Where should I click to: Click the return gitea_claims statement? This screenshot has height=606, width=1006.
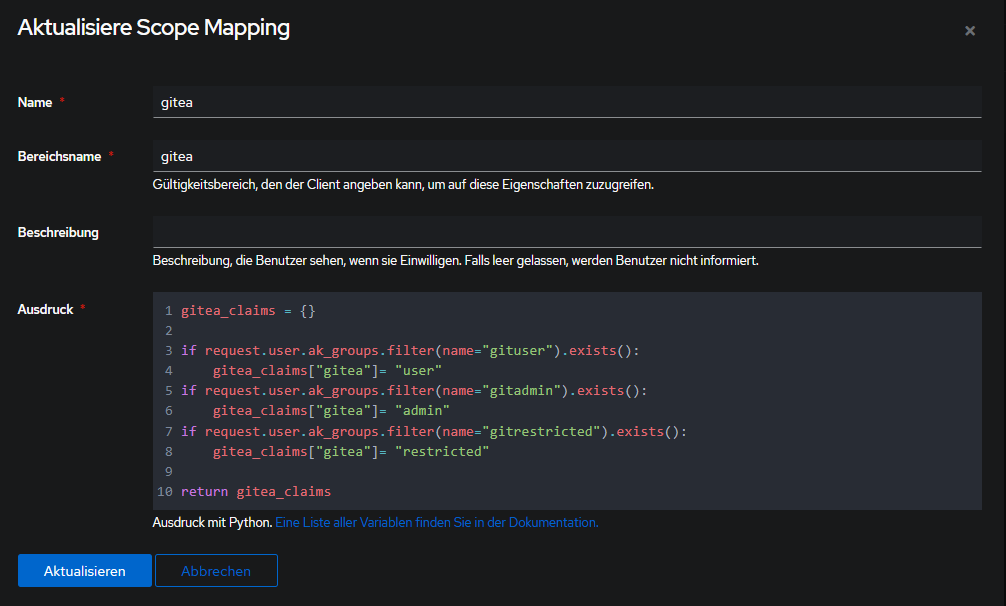(x=255, y=492)
